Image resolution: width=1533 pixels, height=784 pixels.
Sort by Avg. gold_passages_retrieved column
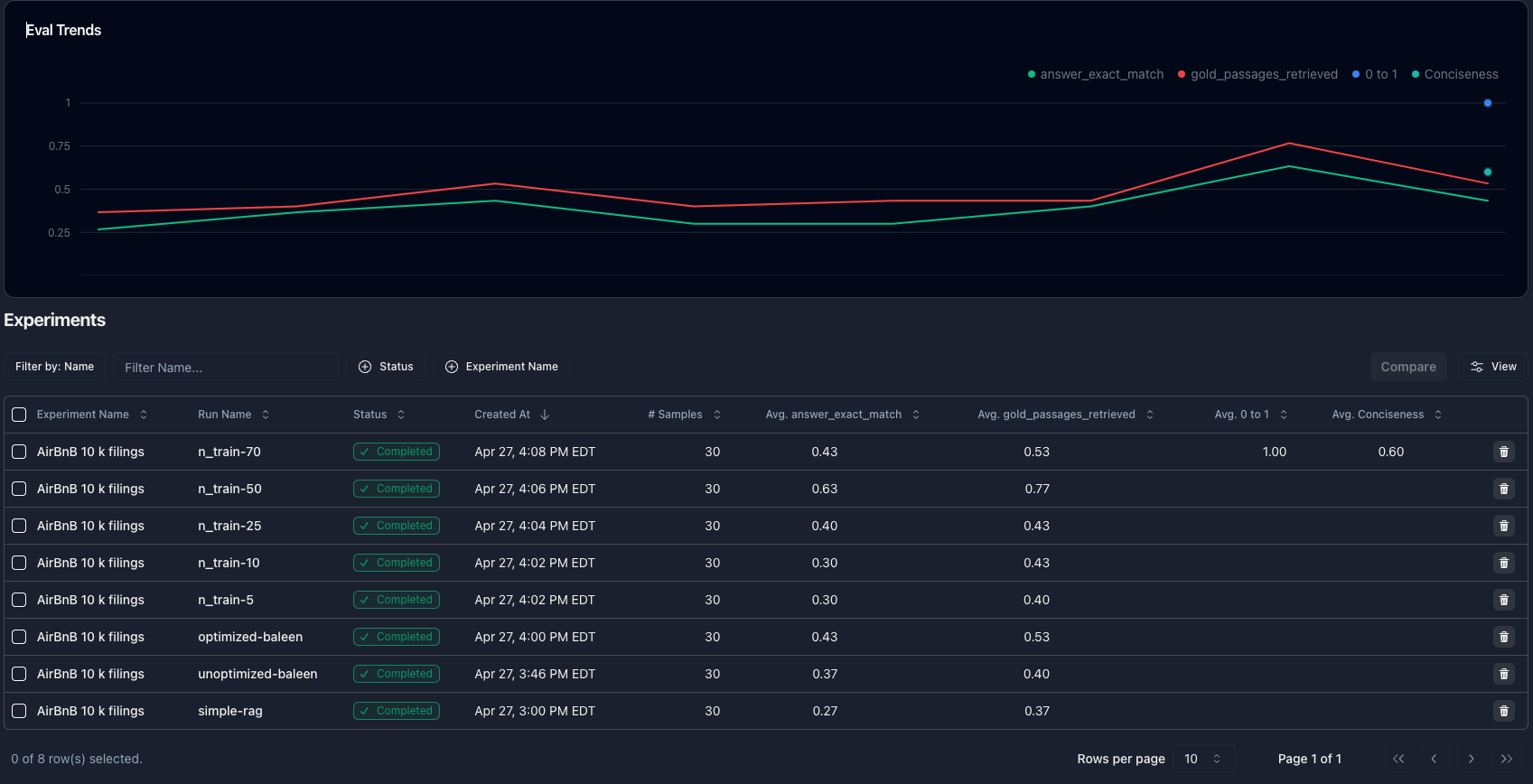(x=1066, y=415)
